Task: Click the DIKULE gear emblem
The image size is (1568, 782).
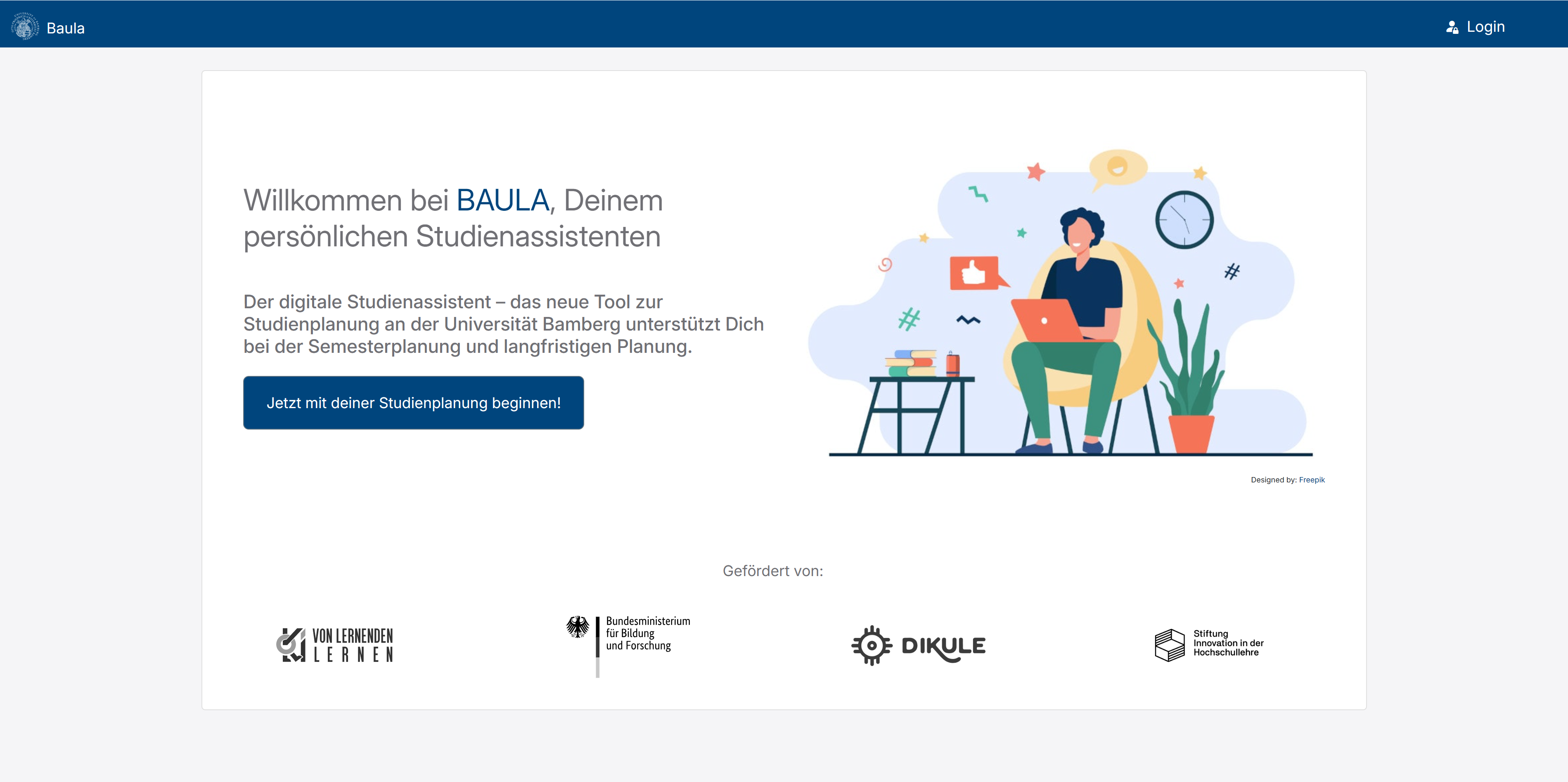Action: pos(872,645)
